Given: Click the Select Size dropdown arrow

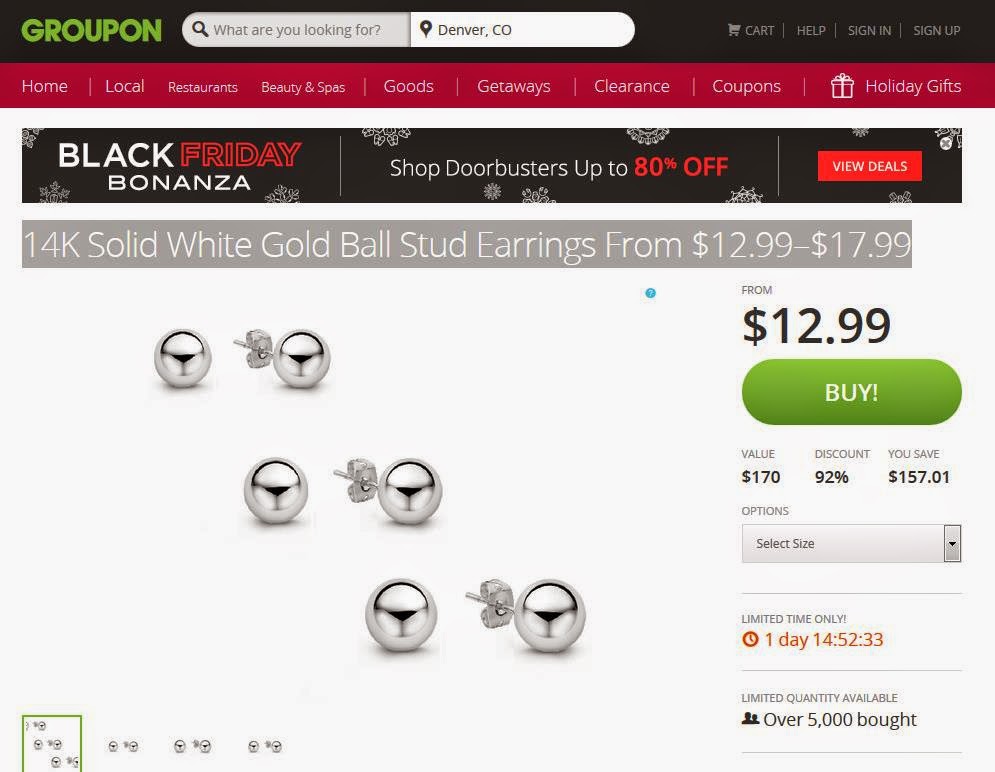Looking at the screenshot, I should point(952,544).
